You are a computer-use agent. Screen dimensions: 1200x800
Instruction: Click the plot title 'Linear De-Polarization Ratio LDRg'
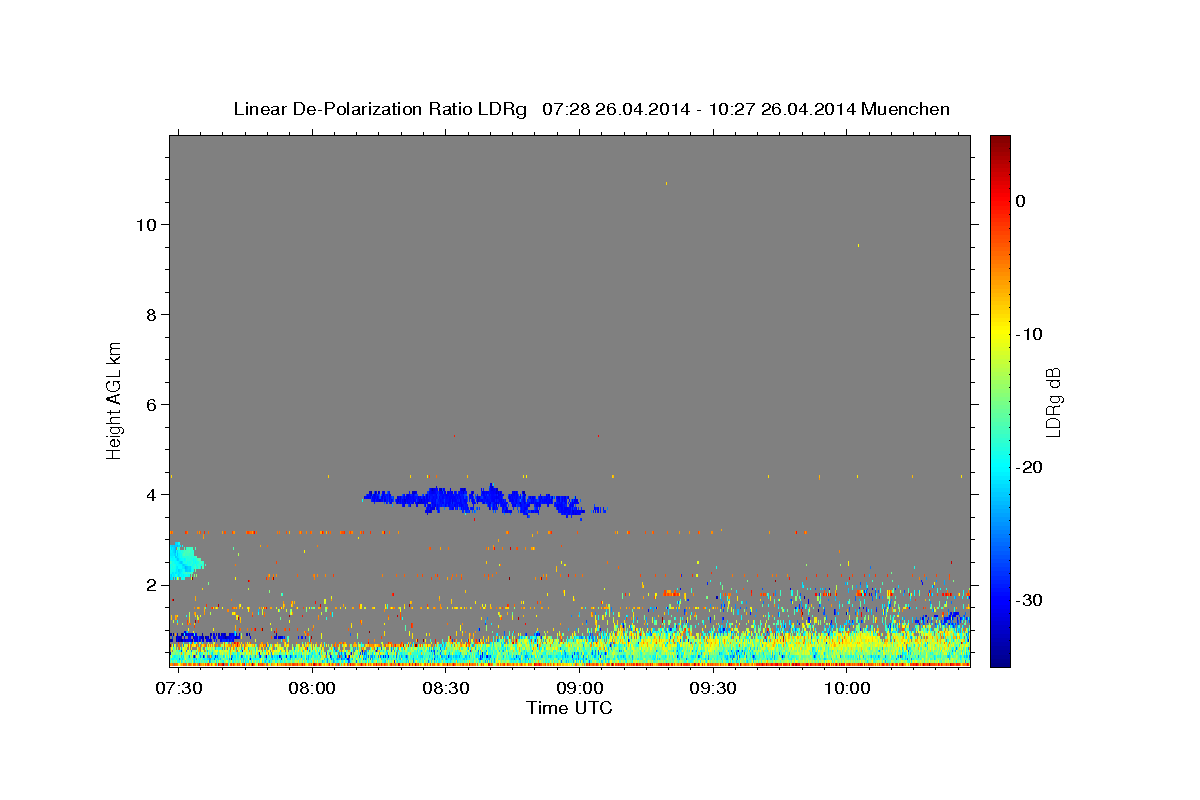coord(380,109)
